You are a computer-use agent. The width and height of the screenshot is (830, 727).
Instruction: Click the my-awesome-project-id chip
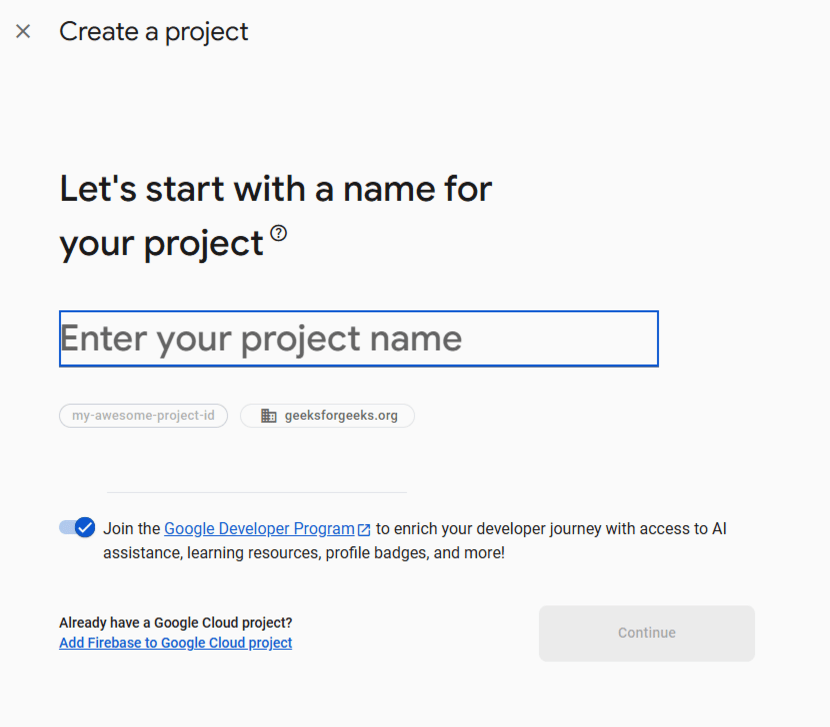pyautogui.click(x=143, y=416)
